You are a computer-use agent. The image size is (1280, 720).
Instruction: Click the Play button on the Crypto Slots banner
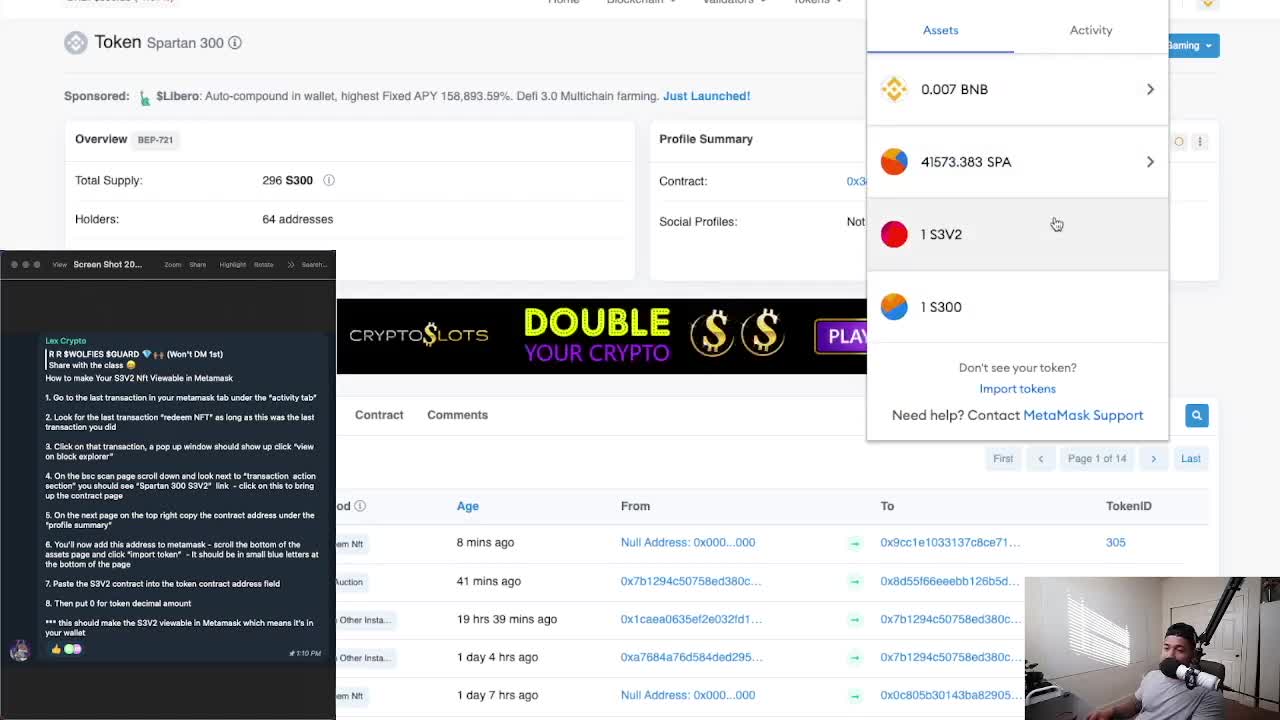tap(843, 337)
